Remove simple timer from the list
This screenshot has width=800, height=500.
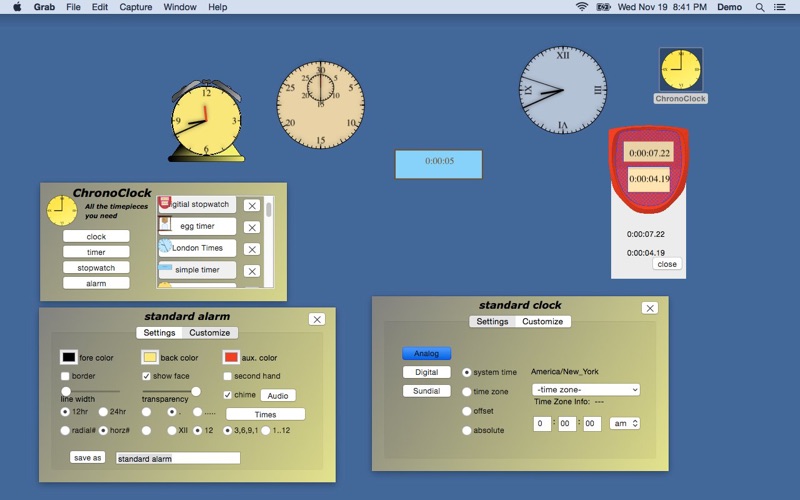point(252,271)
